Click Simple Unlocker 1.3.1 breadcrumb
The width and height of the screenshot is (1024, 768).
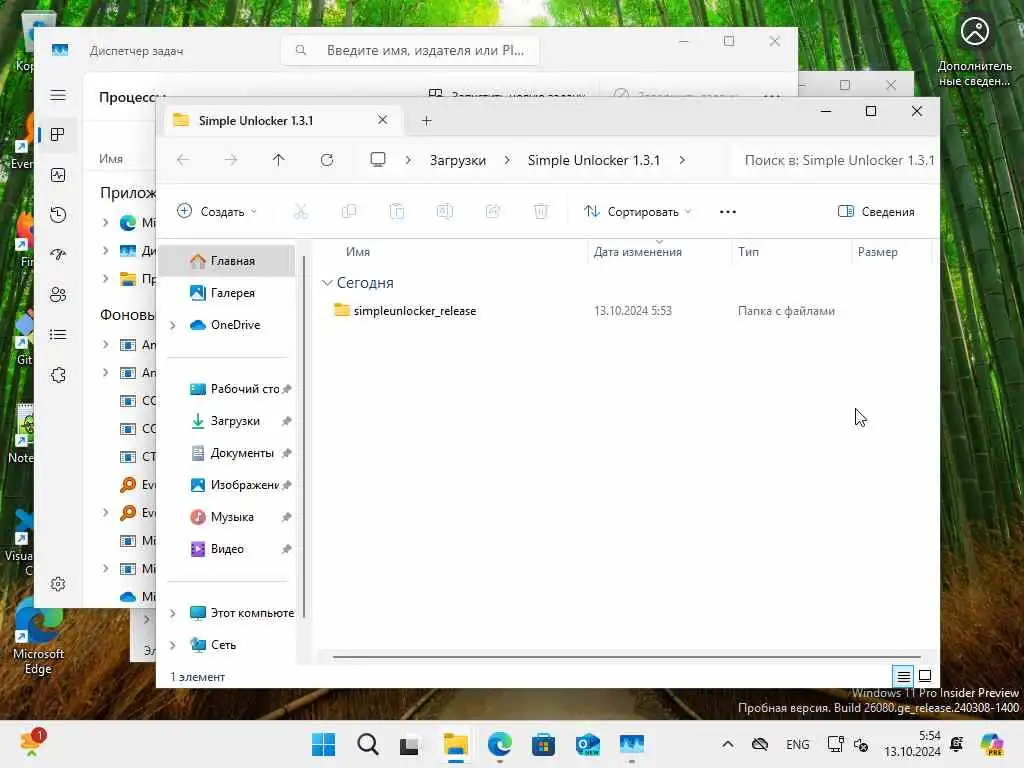coord(594,160)
